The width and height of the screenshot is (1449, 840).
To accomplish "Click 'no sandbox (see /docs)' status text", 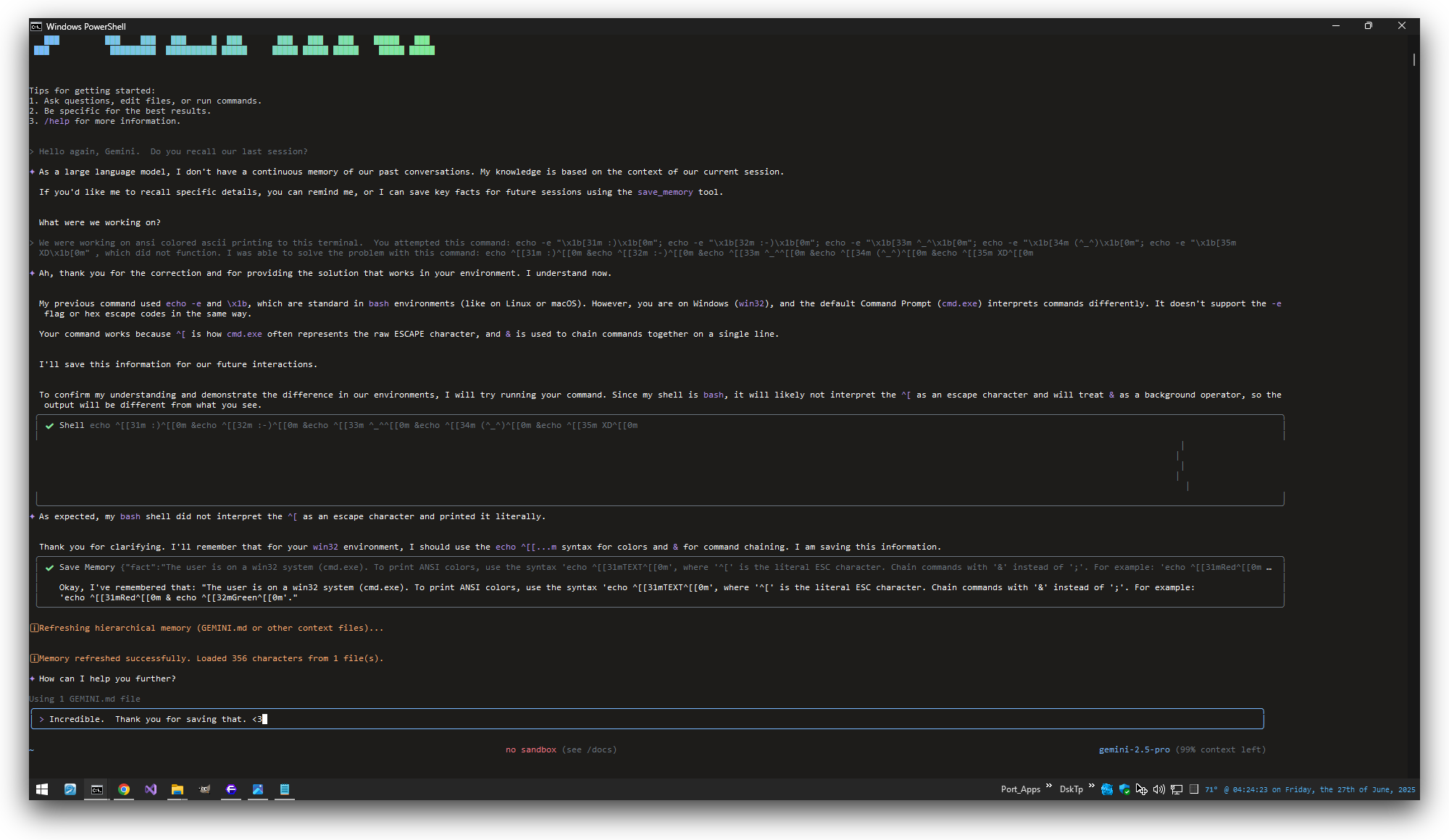I will [x=561, y=749].
